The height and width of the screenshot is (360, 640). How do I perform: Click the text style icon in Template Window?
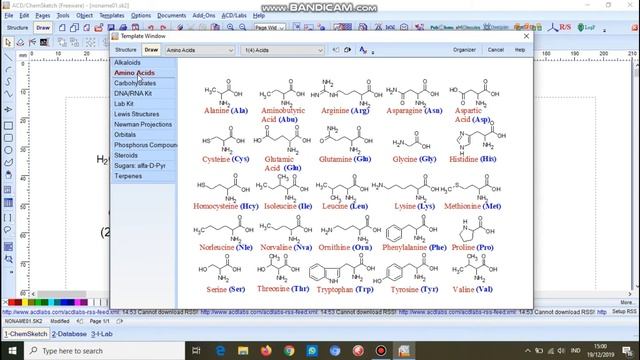pos(363,50)
